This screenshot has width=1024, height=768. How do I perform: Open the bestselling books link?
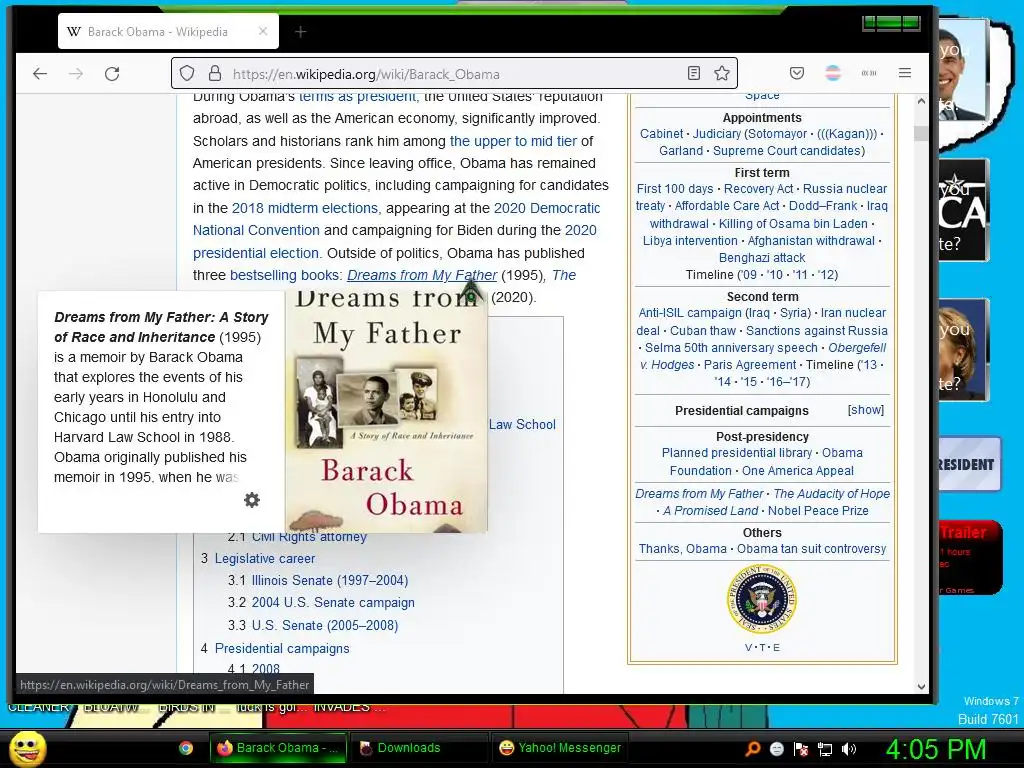[285, 275]
